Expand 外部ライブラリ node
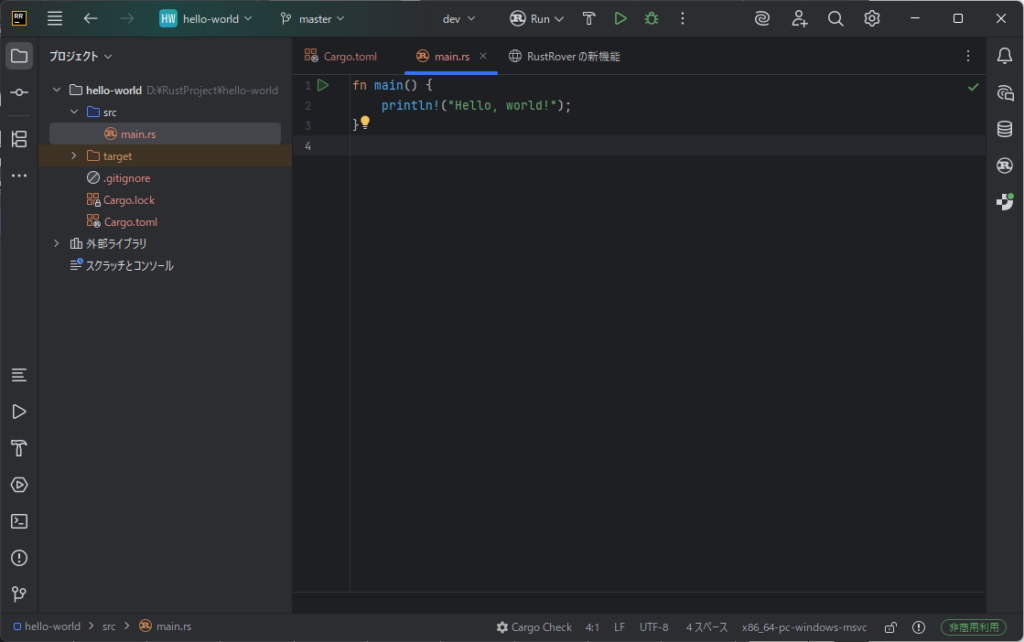The width and height of the screenshot is (1024, 642). 57,244
